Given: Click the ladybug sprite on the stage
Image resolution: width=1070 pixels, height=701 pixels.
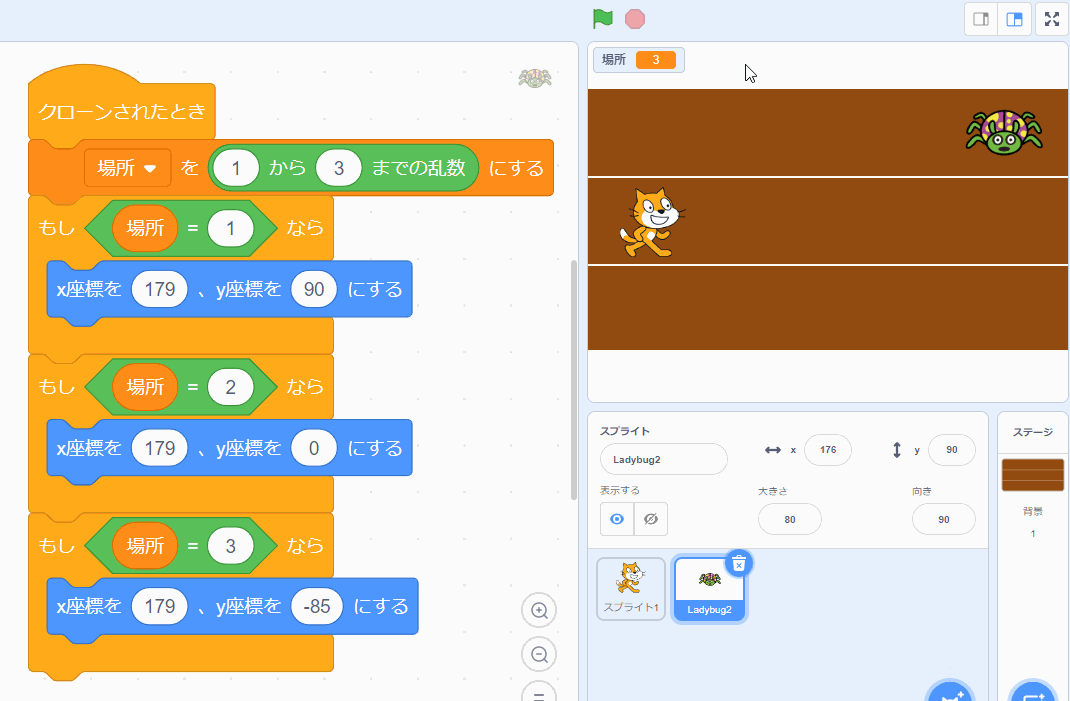Looking at the screenshot, I should [x=1004, y=132].
